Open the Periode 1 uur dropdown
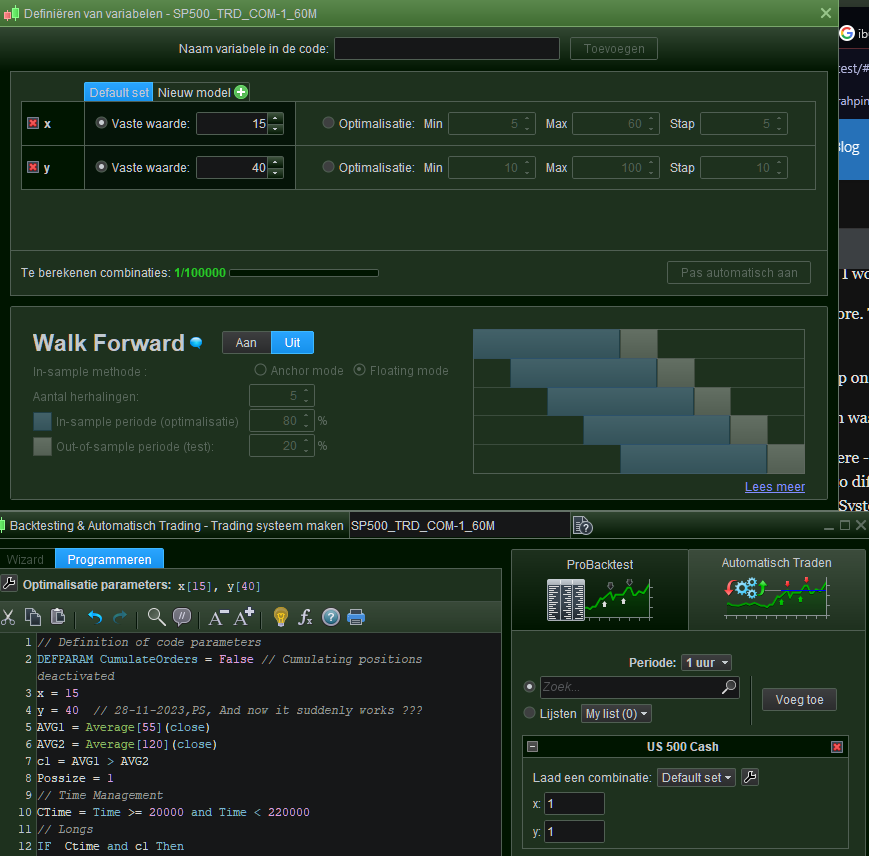Image resolution: width=869 pixels, height=856 pixels. pyautogui.click(x=706, y=662)
